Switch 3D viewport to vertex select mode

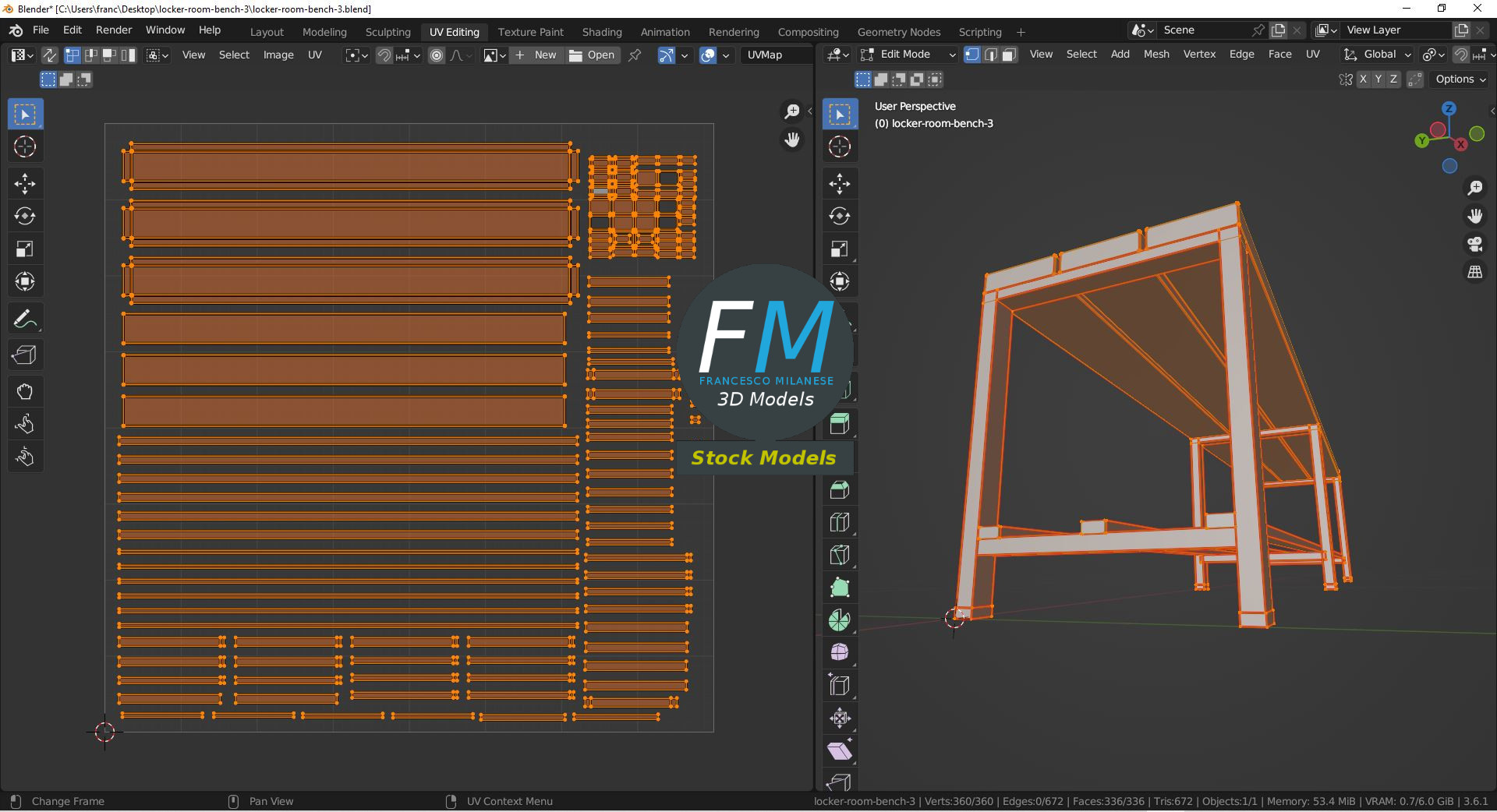972,55
